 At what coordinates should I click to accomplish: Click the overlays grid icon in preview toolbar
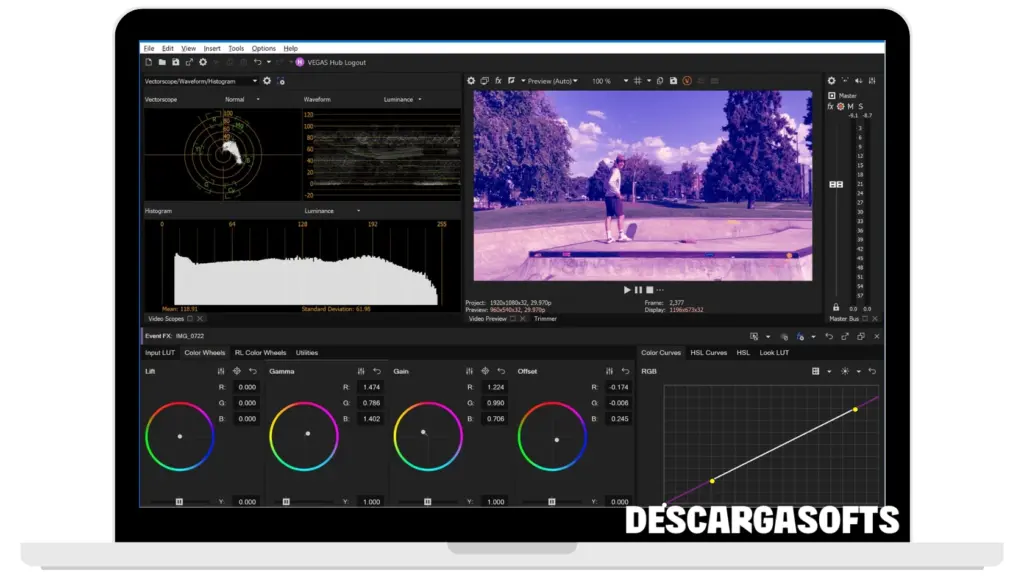tap(637, 81)
